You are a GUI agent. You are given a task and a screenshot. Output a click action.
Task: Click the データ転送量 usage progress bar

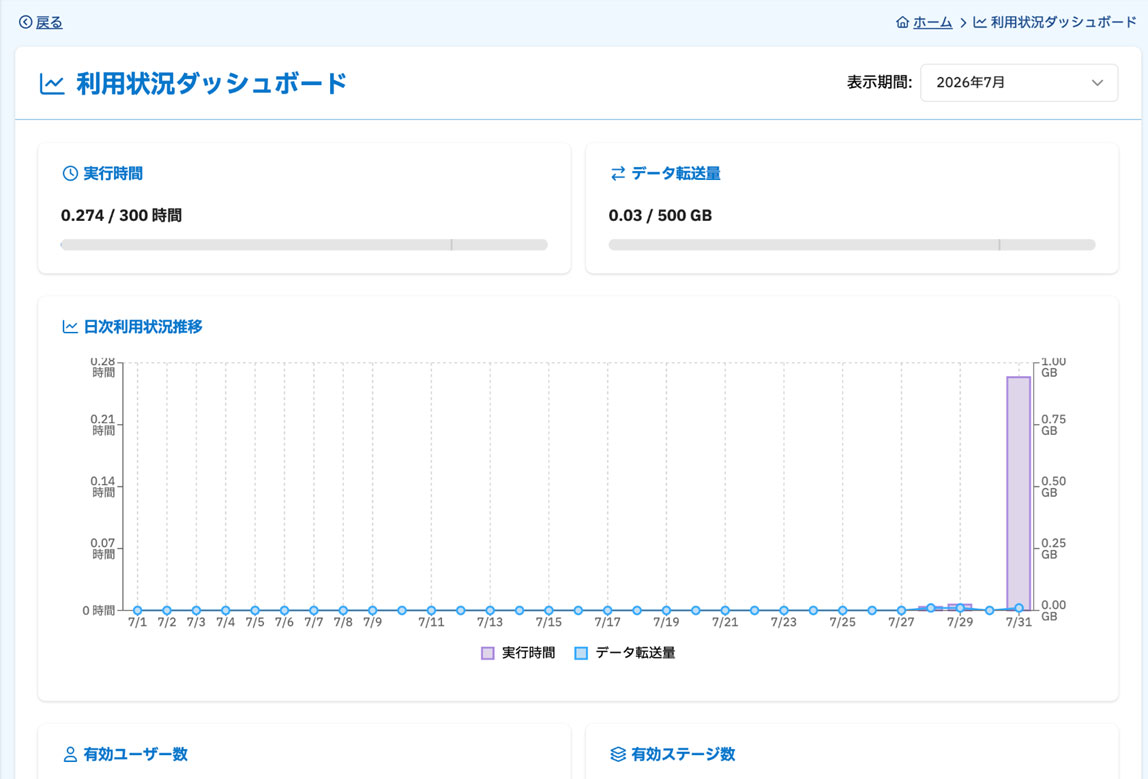pos(851,245)
